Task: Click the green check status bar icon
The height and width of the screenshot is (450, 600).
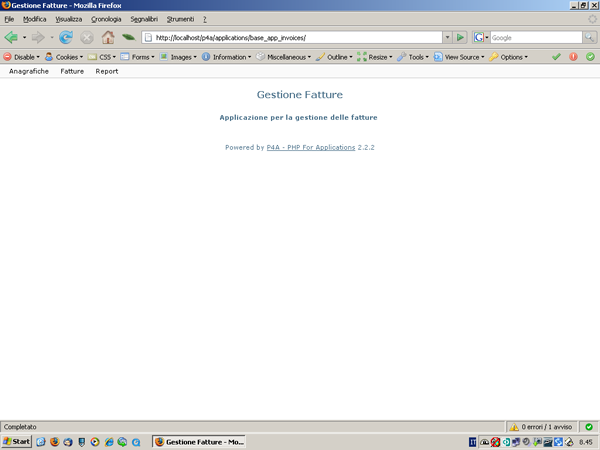Action: tap(589, 427)
